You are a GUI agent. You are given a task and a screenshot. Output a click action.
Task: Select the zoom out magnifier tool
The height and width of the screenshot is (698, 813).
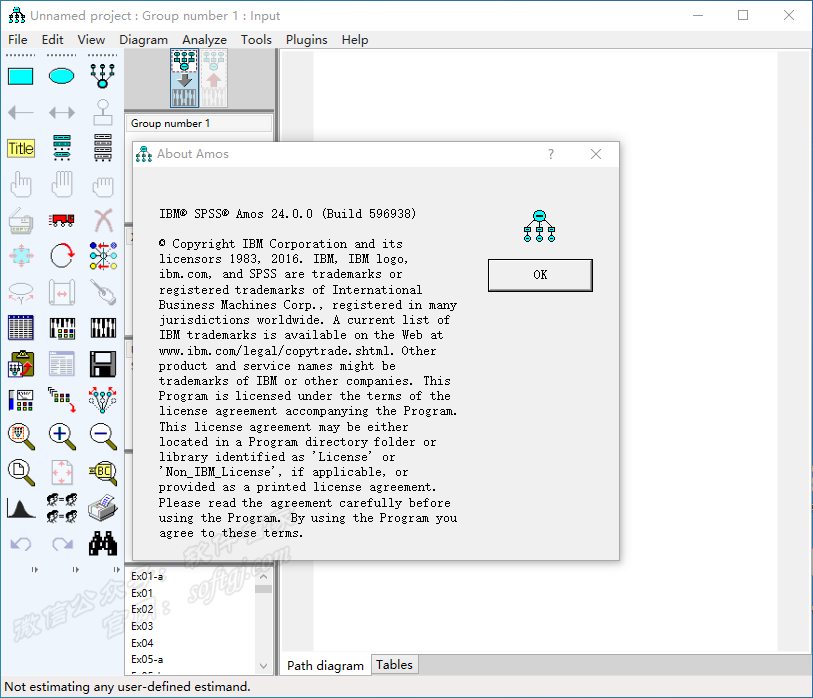(x=103, y=436)
